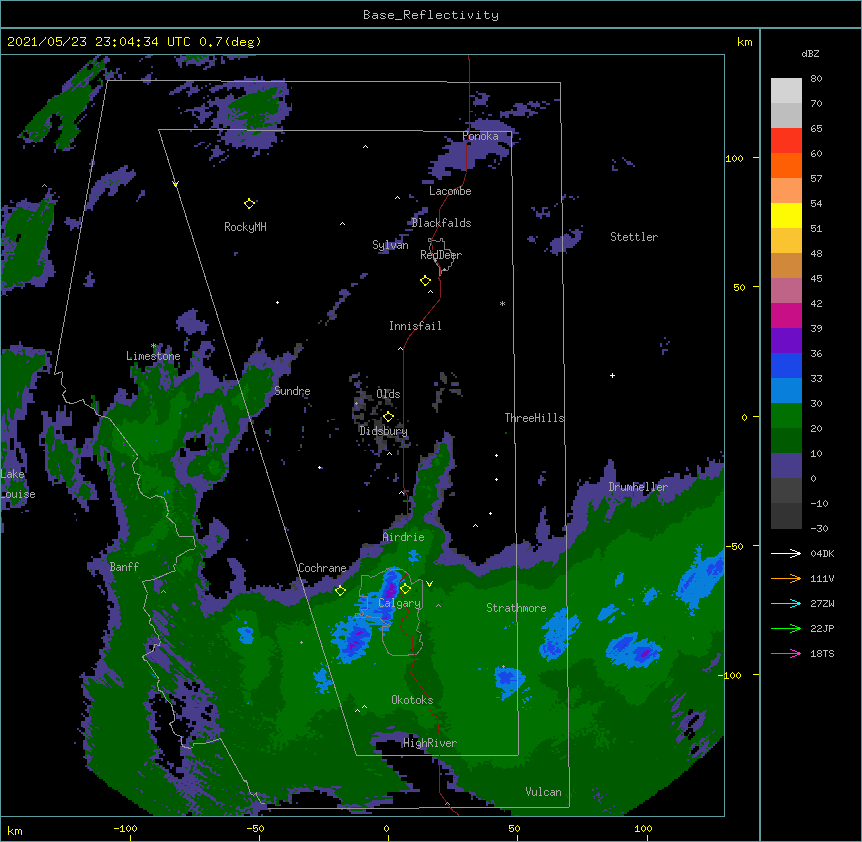Select the red swatch between 65 and 60
The width and height of the screenshot is (862, 842).
coord(786,141)
